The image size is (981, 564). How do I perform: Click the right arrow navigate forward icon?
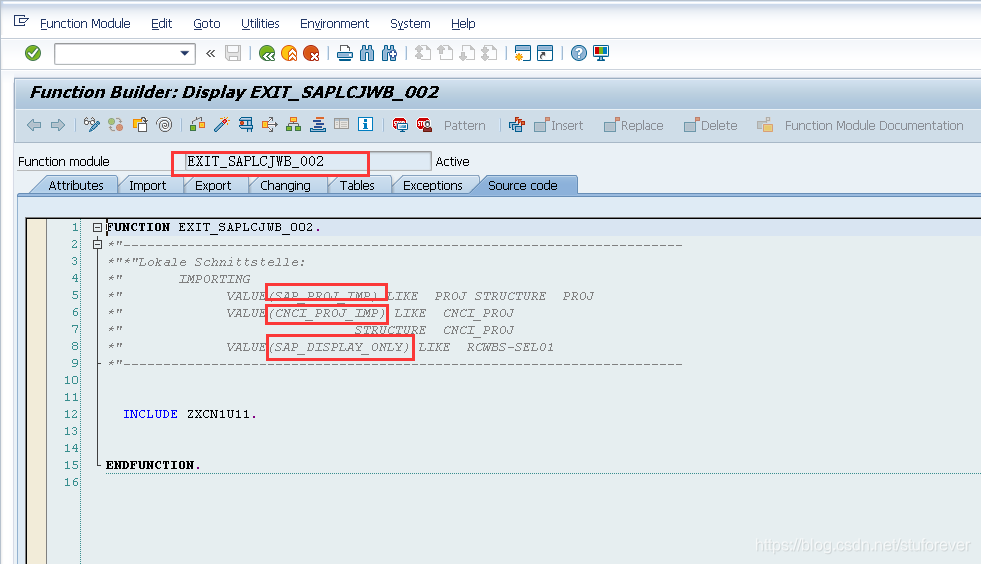[58, 125]
